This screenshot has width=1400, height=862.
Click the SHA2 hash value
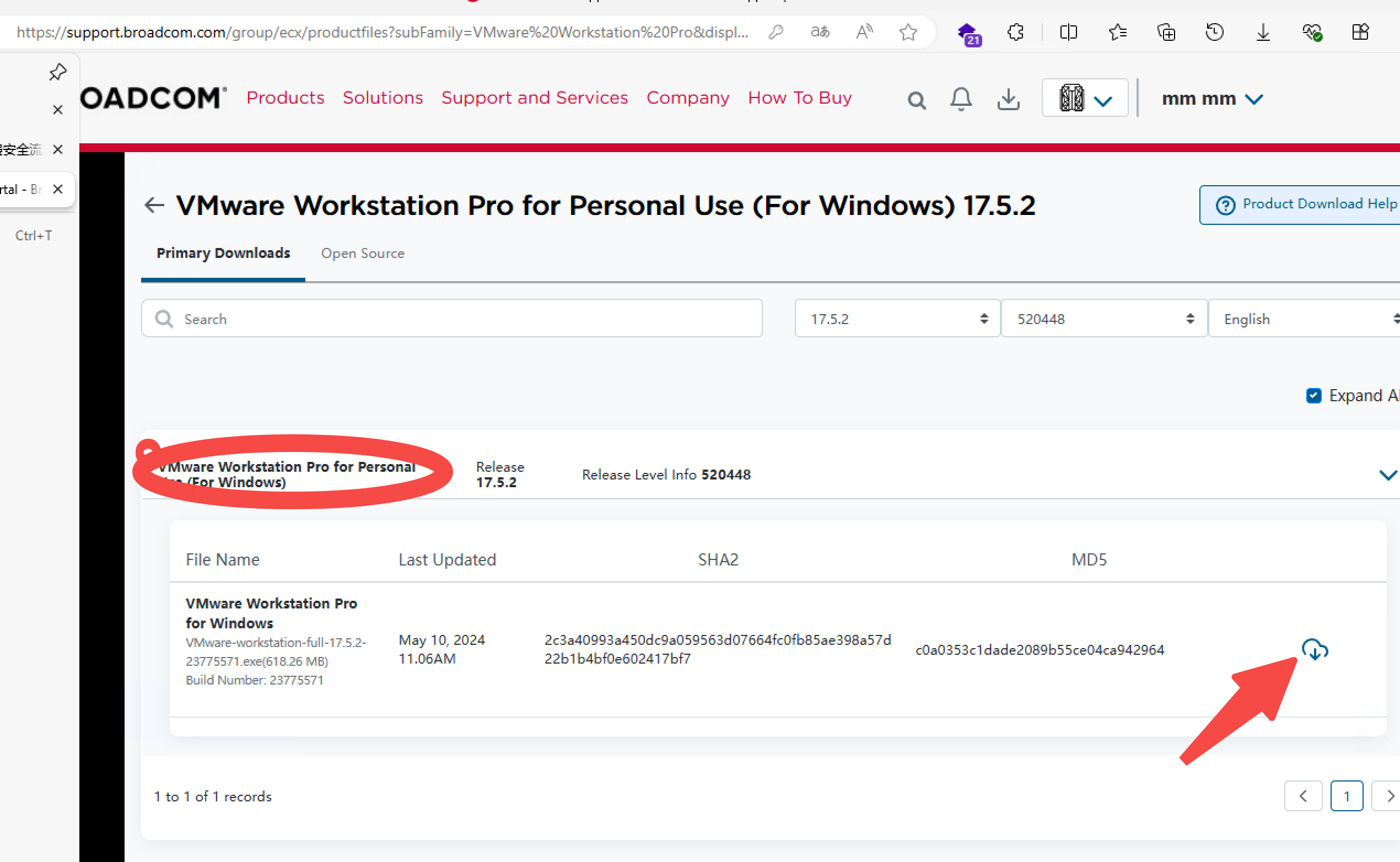tap(717, 649)
